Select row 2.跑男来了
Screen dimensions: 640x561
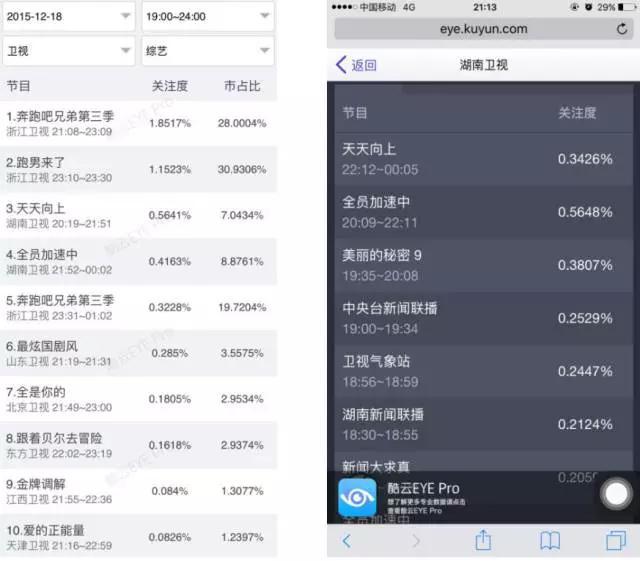click(138, 169)
